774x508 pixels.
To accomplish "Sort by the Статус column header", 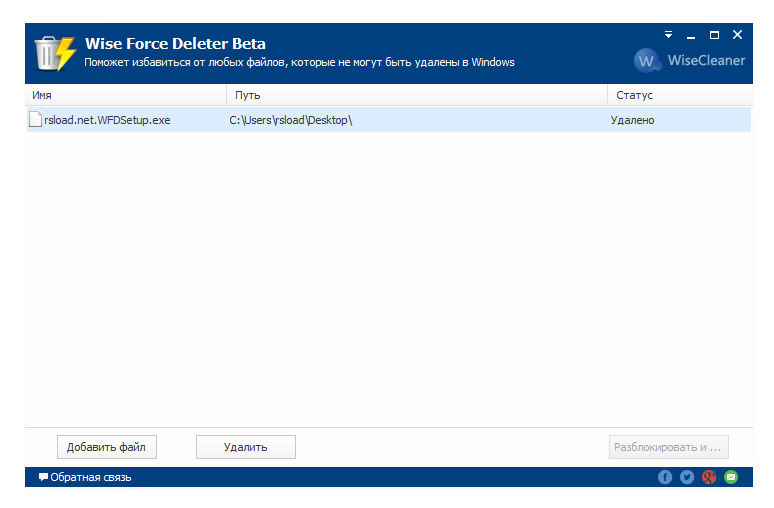I will pos(680,95).
